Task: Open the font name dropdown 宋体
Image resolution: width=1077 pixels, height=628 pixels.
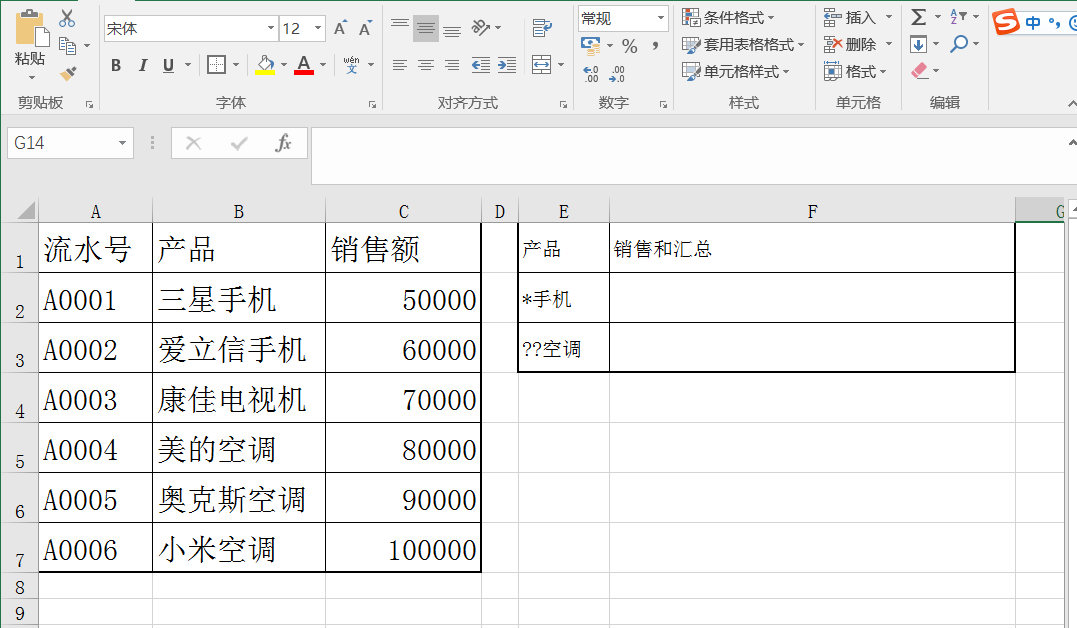Action: (x=271, y=29)
